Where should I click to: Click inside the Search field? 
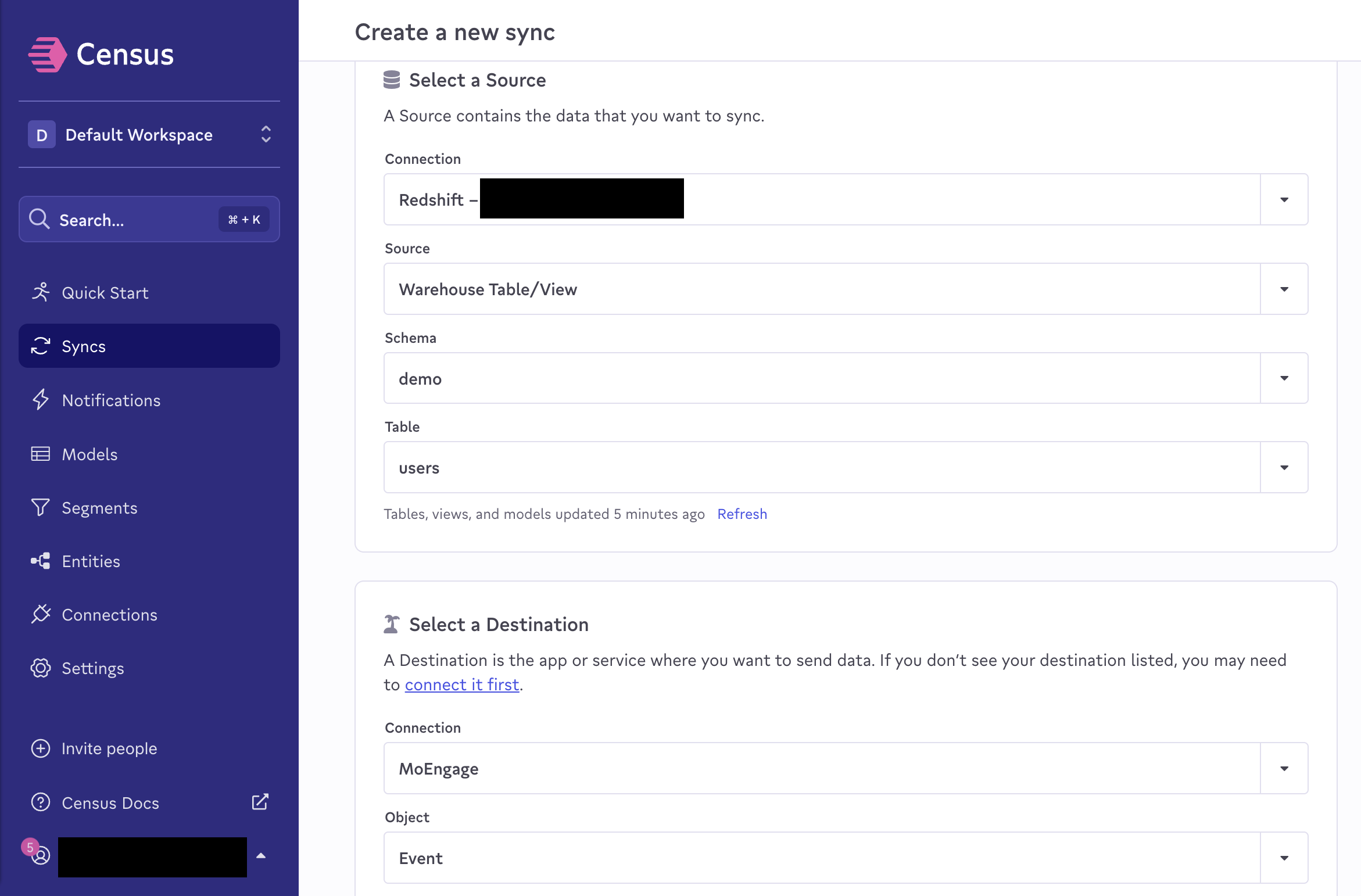coord(116,220)
